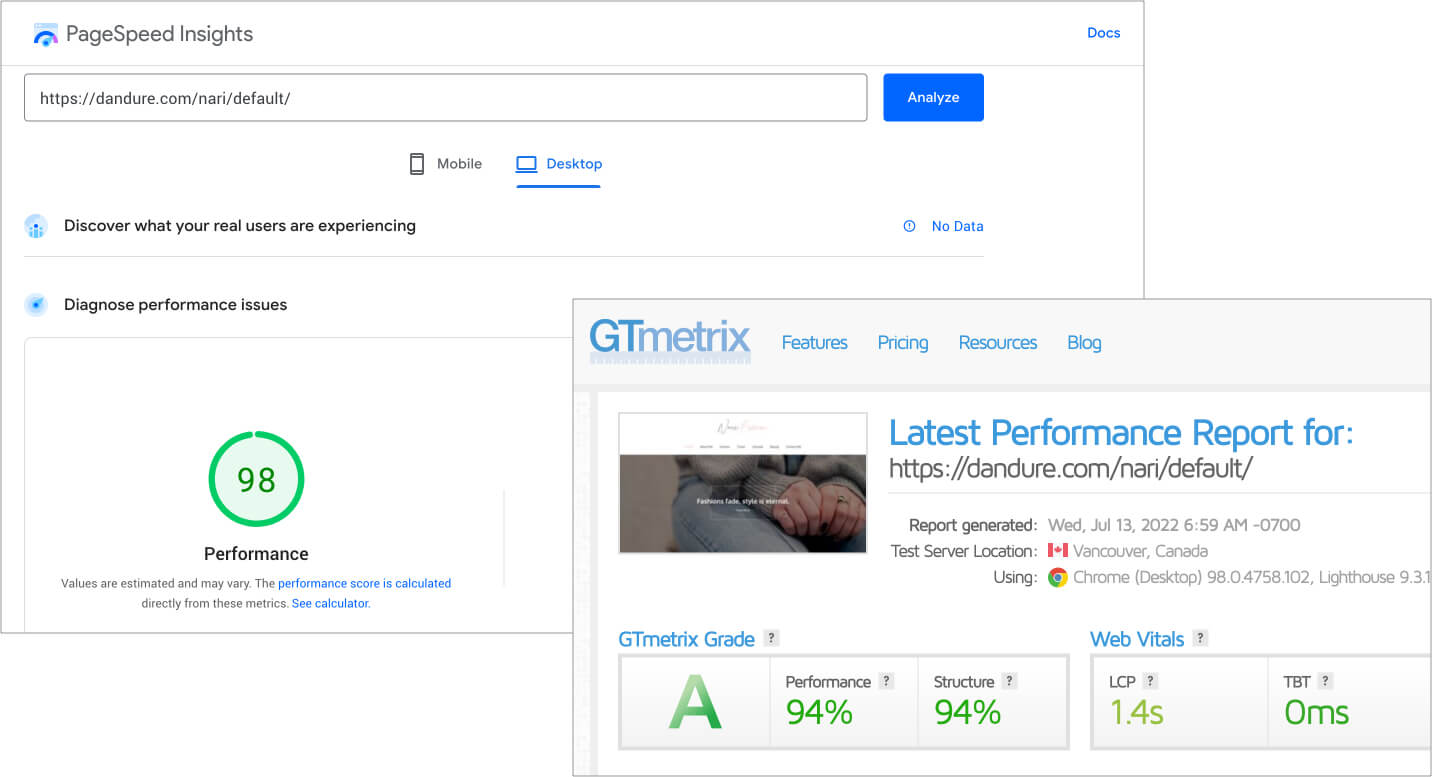Switch to the Mobile tab
Screen dimensions: 1432x777
pos(446,164)
